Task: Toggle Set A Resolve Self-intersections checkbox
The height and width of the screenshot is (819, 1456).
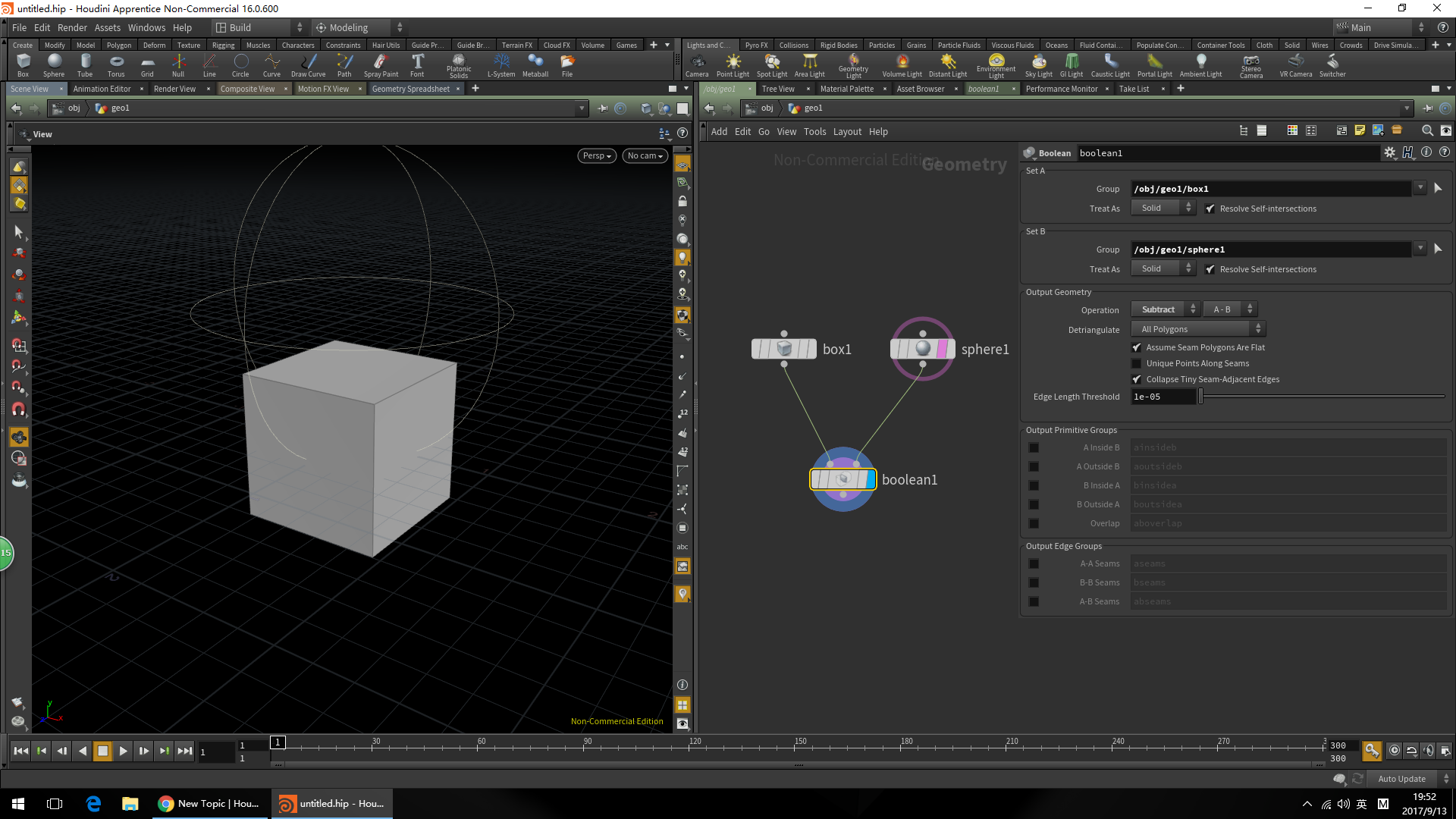Action: coord(1210,209)
